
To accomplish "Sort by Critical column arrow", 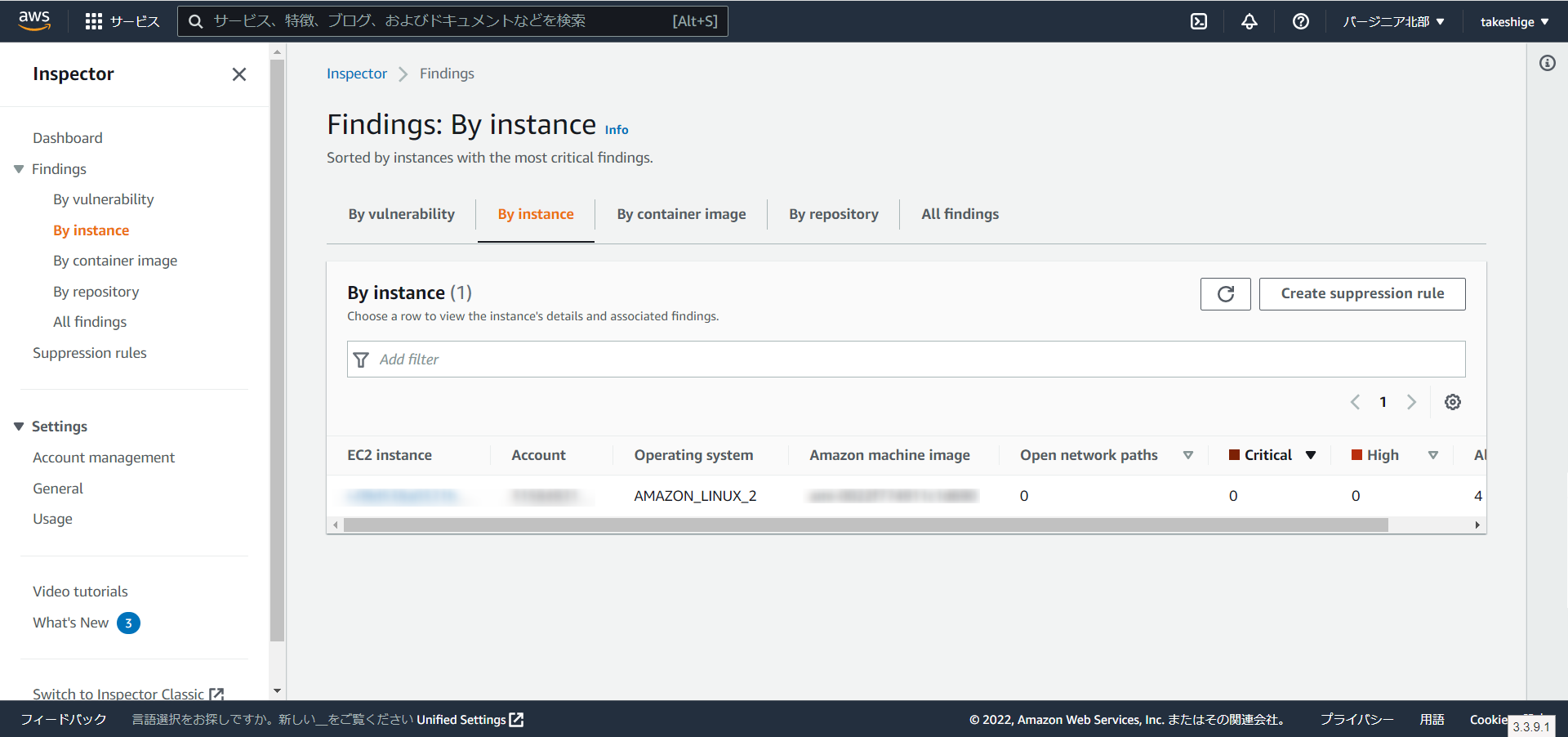I will click(x=1311, y=455).
